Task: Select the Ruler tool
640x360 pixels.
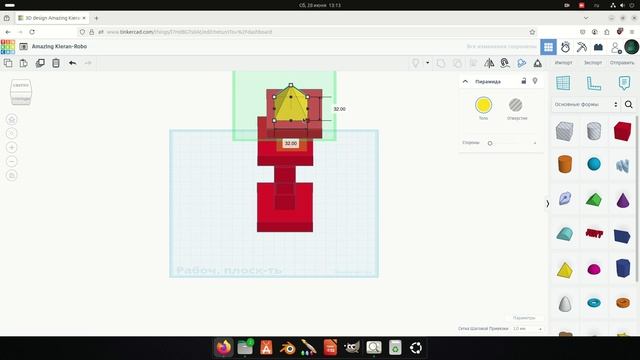Action: tap(594, 83)
